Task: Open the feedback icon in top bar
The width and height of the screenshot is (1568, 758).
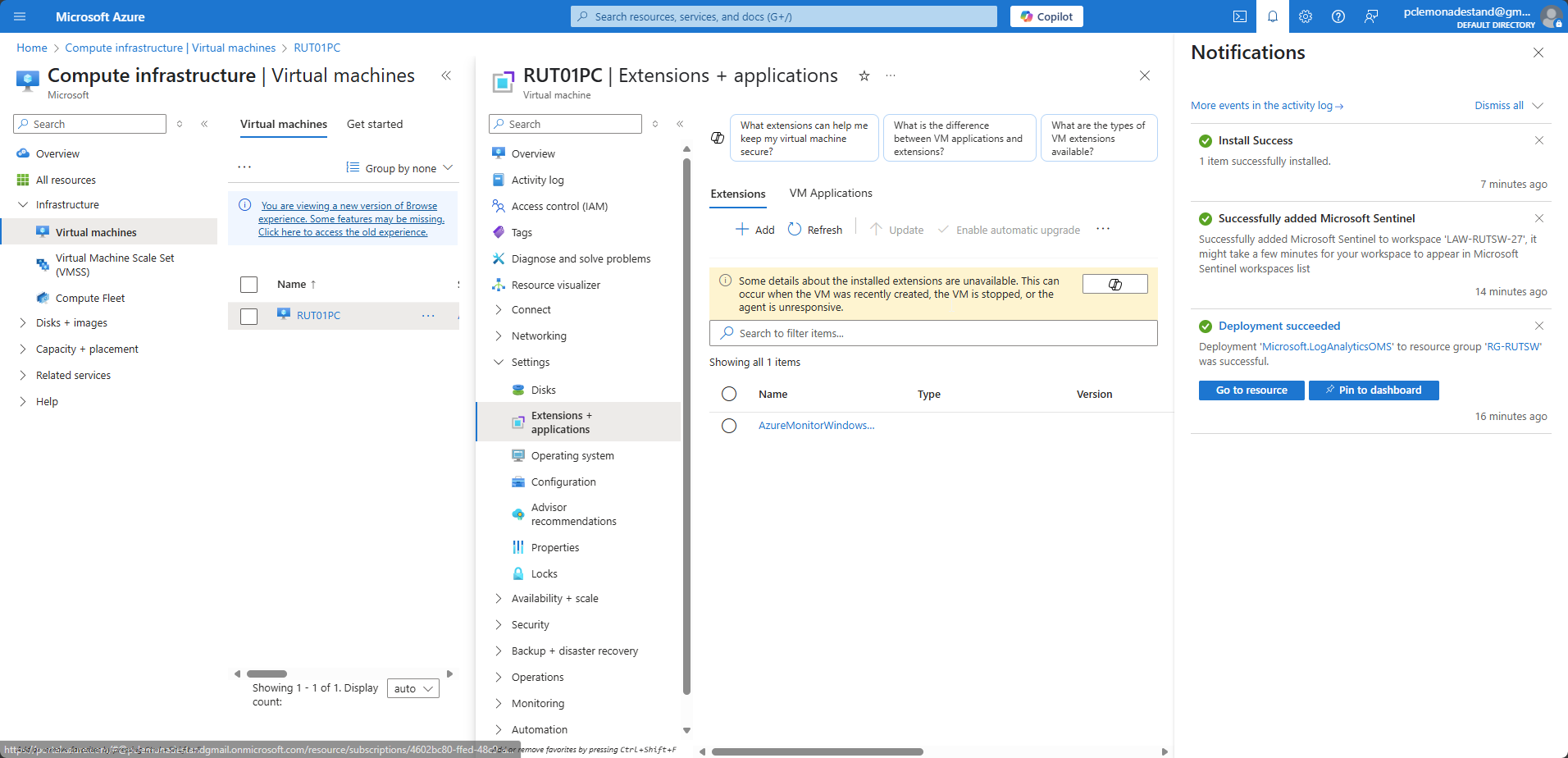Action: pyautogui.click(x=1371, y=16)
